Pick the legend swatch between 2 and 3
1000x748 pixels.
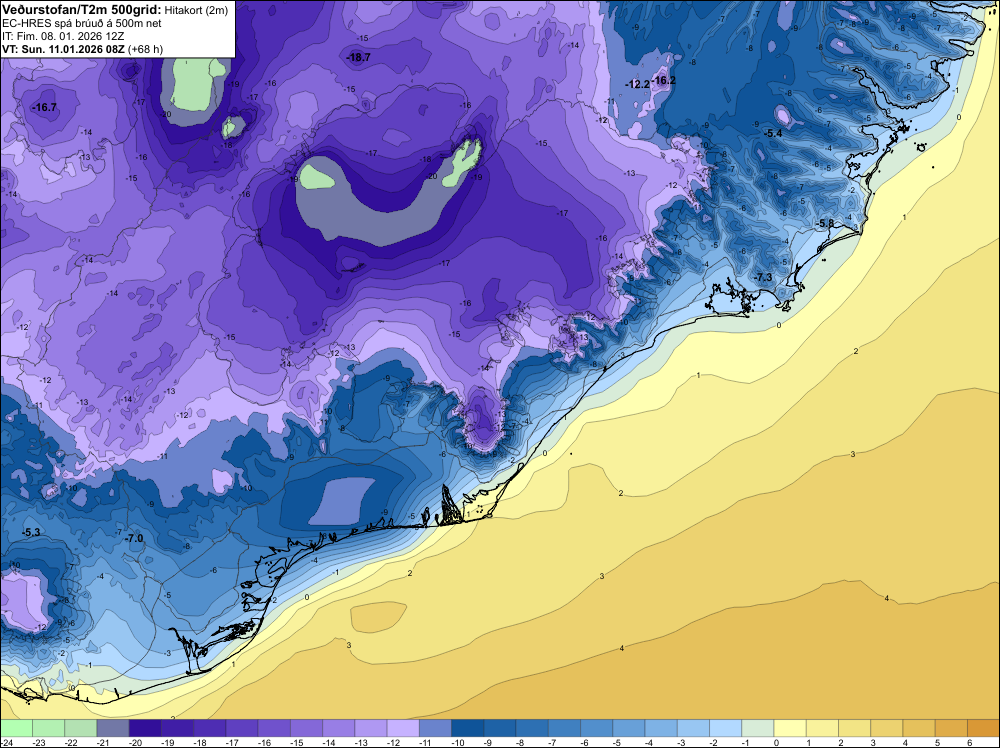855,728
